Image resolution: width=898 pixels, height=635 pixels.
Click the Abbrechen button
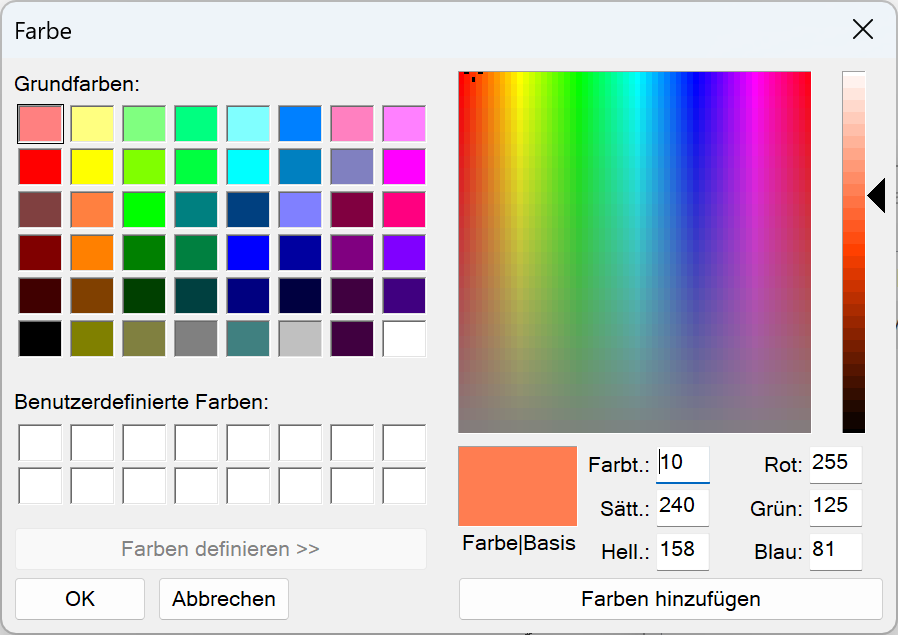223,599
